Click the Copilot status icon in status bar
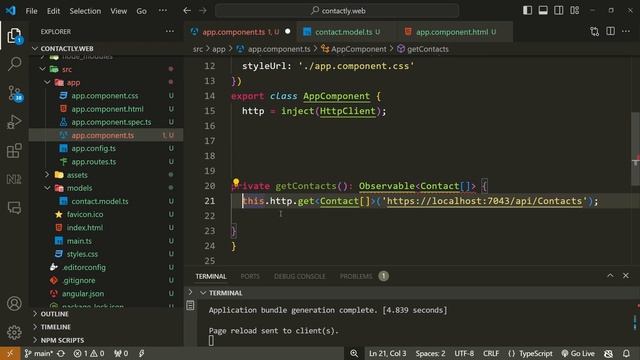Screen dimensions: 640x360 [x=608, y=353]
